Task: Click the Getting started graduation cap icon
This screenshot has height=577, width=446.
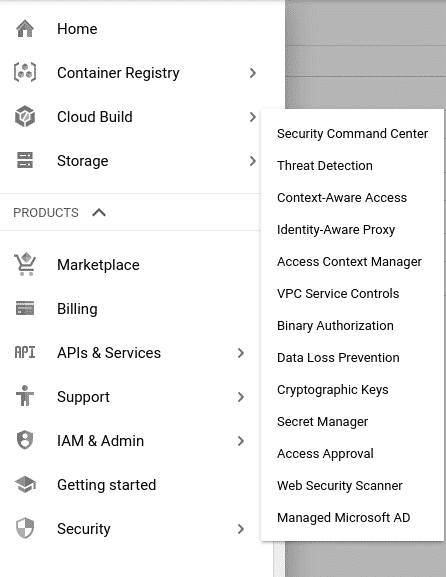Action: (25, 484)
